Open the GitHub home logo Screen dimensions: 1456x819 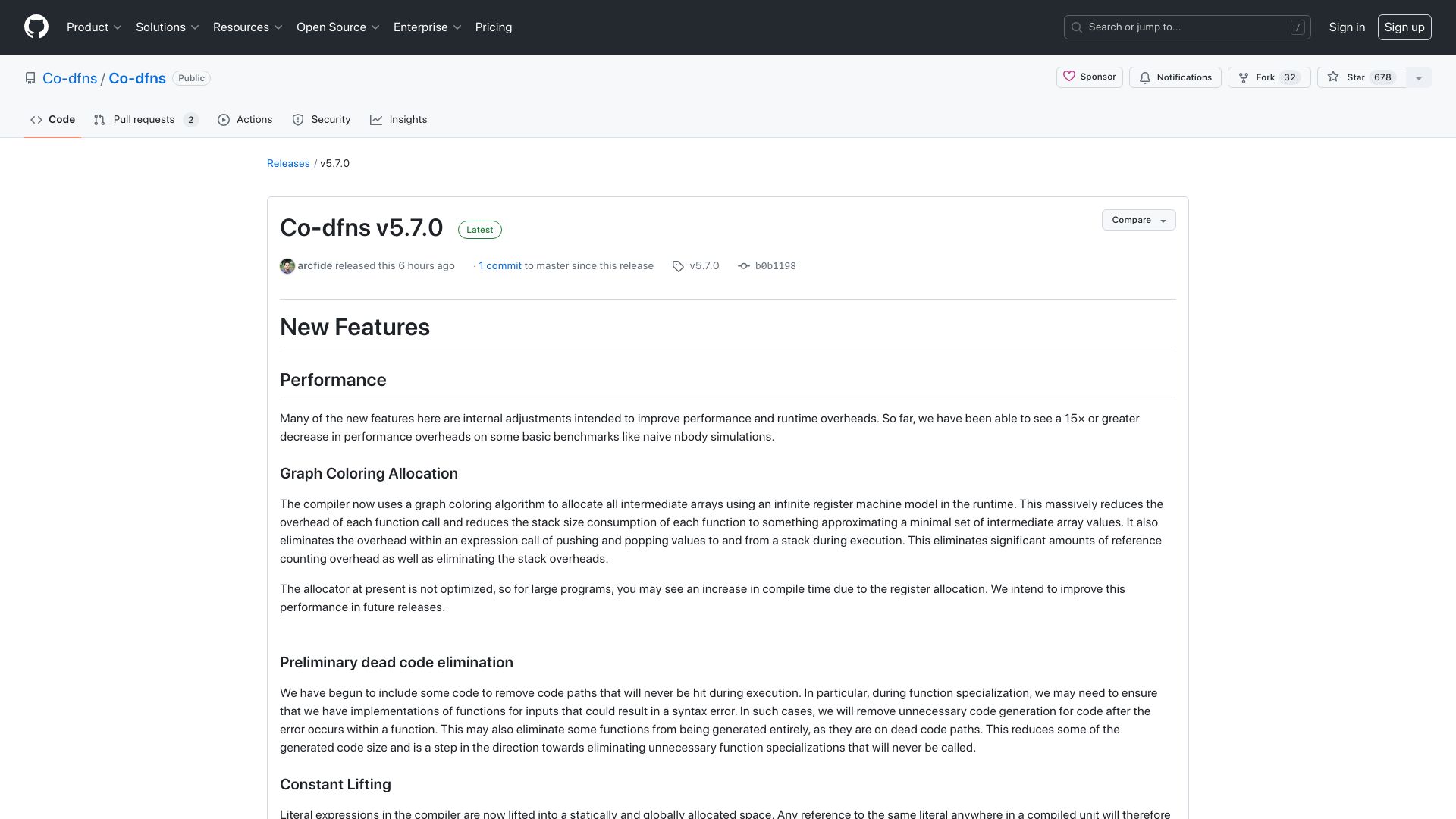click(36, 27)
